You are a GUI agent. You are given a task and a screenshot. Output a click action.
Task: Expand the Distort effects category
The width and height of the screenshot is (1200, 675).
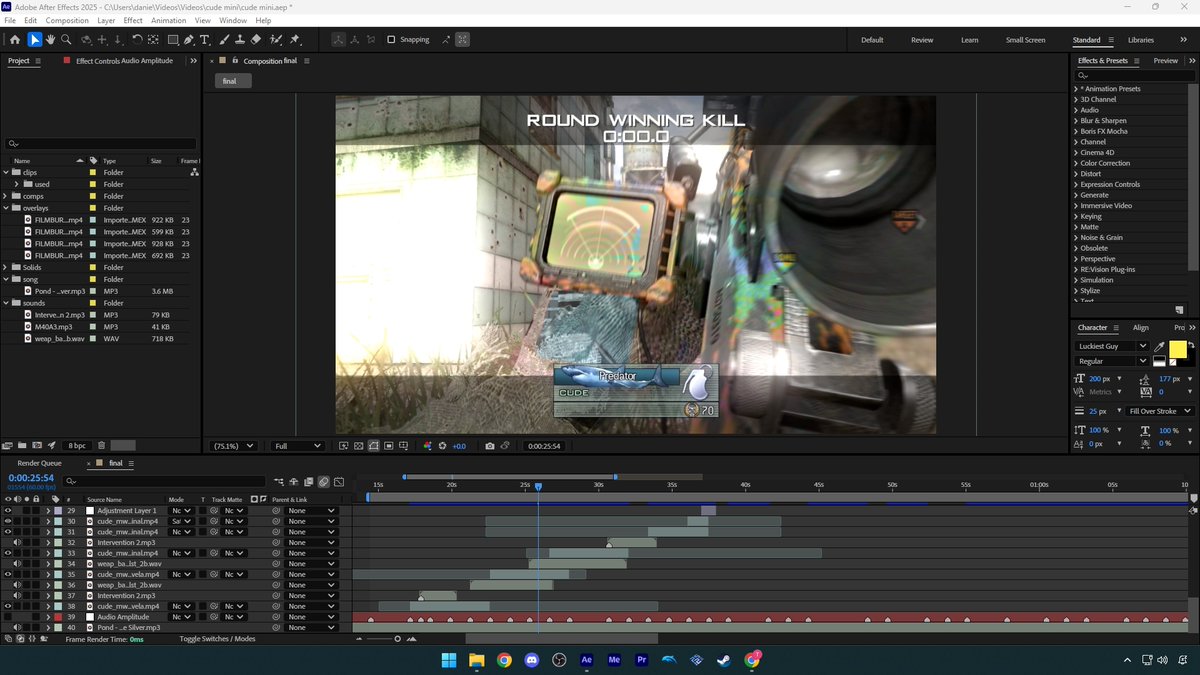[x=1076, y=174]
